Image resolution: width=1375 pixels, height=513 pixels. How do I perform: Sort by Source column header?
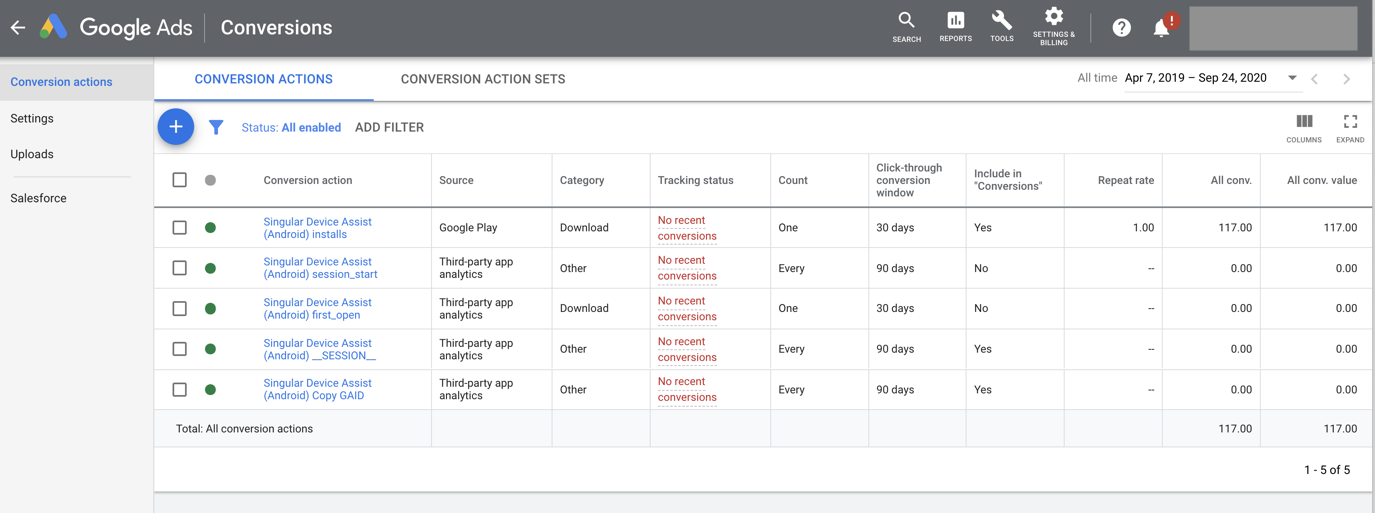456,181
